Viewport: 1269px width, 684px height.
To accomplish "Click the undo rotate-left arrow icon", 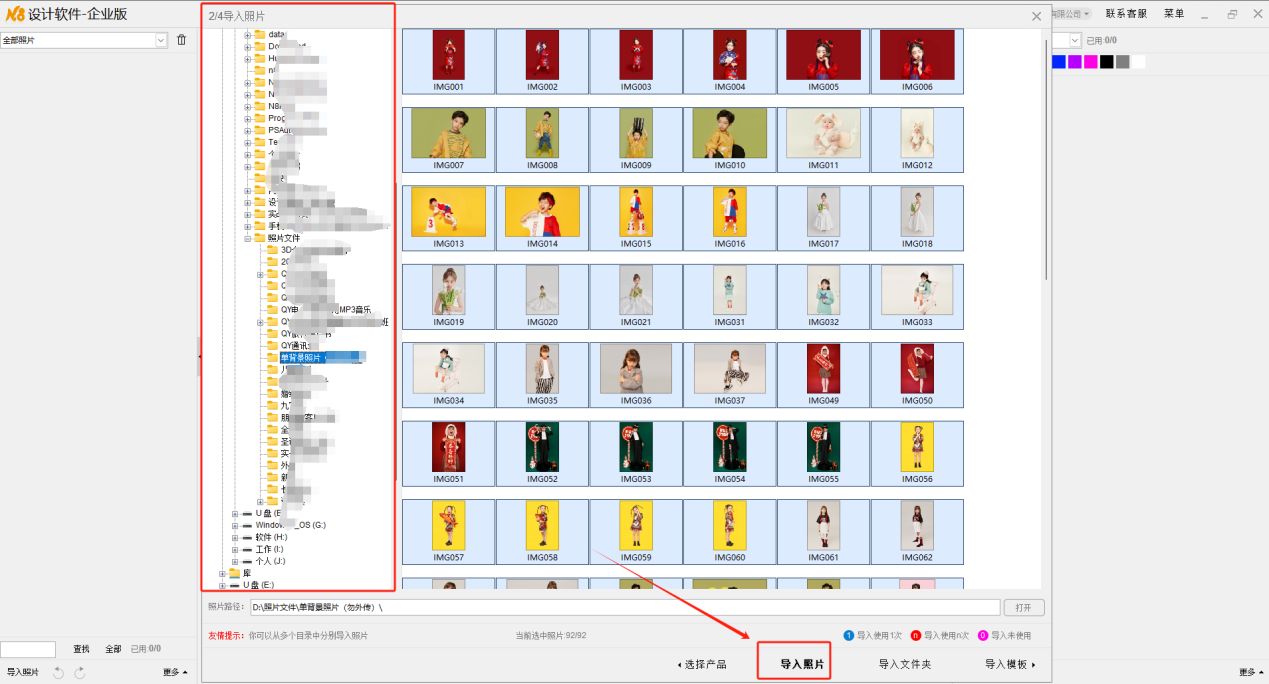I will click(58, 673).
